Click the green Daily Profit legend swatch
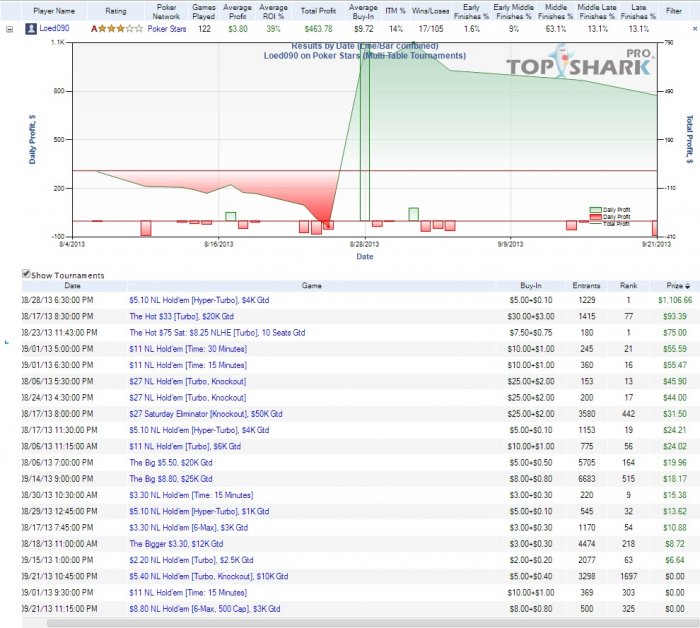This screenshot has width=700, height=628. tap(596, 210)
